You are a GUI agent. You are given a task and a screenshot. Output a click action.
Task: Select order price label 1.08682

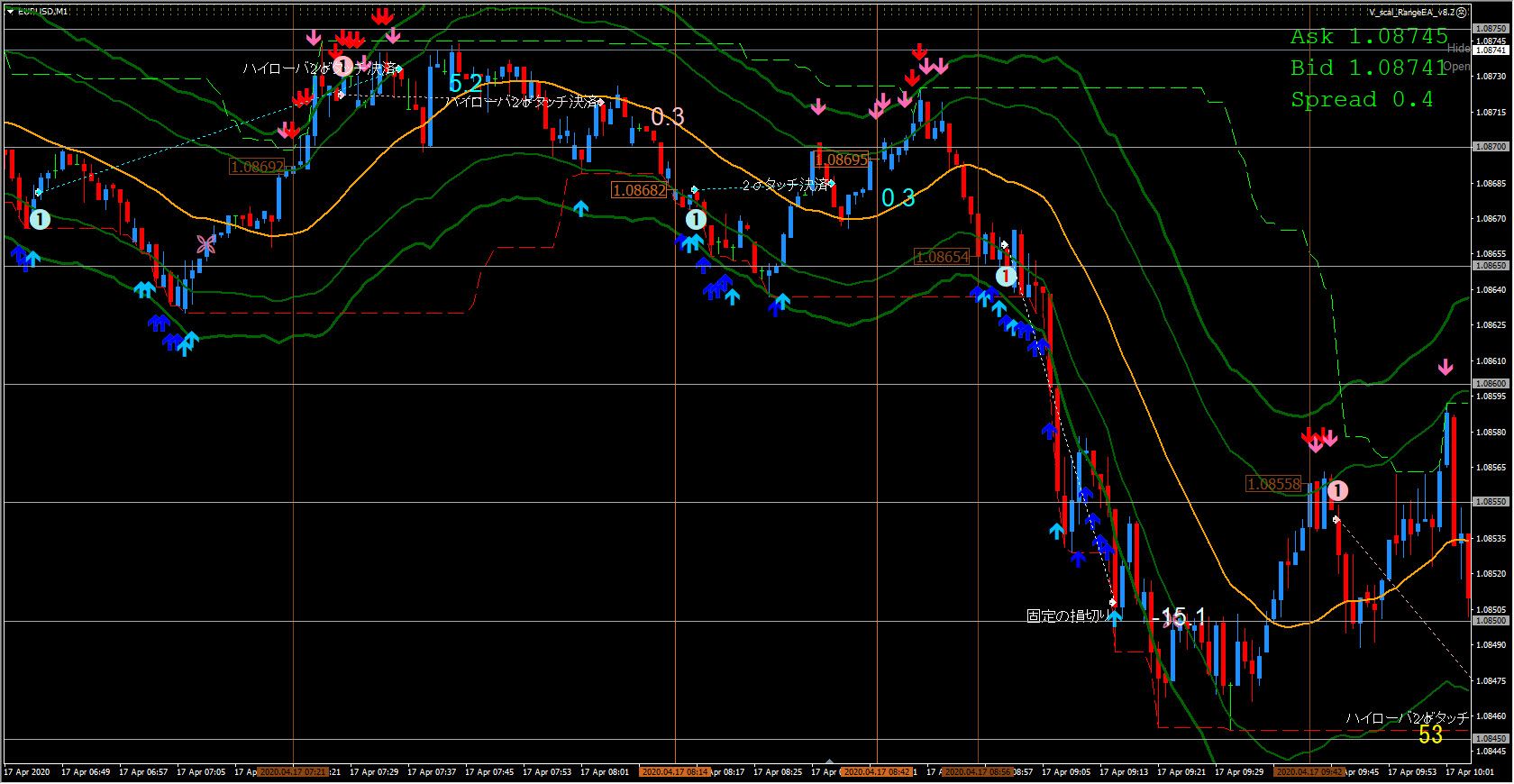tap(639, 190)
